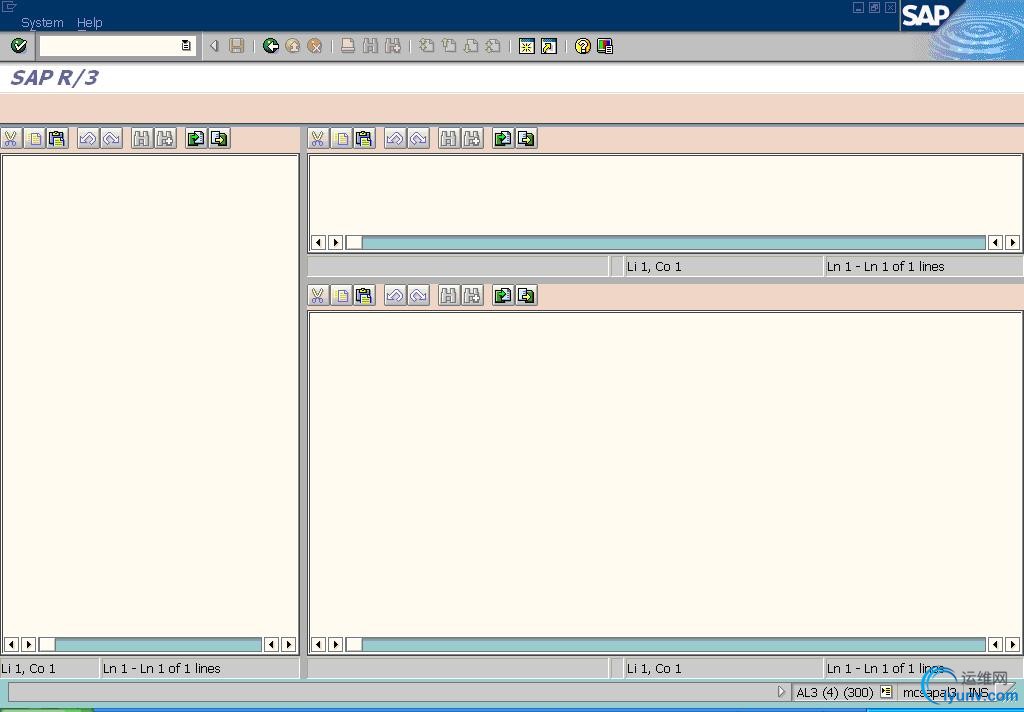This screenshot has height=712, width=1024.
Task: Redo in the left pane editor toolbar
Action: click(x=112, y=138)
